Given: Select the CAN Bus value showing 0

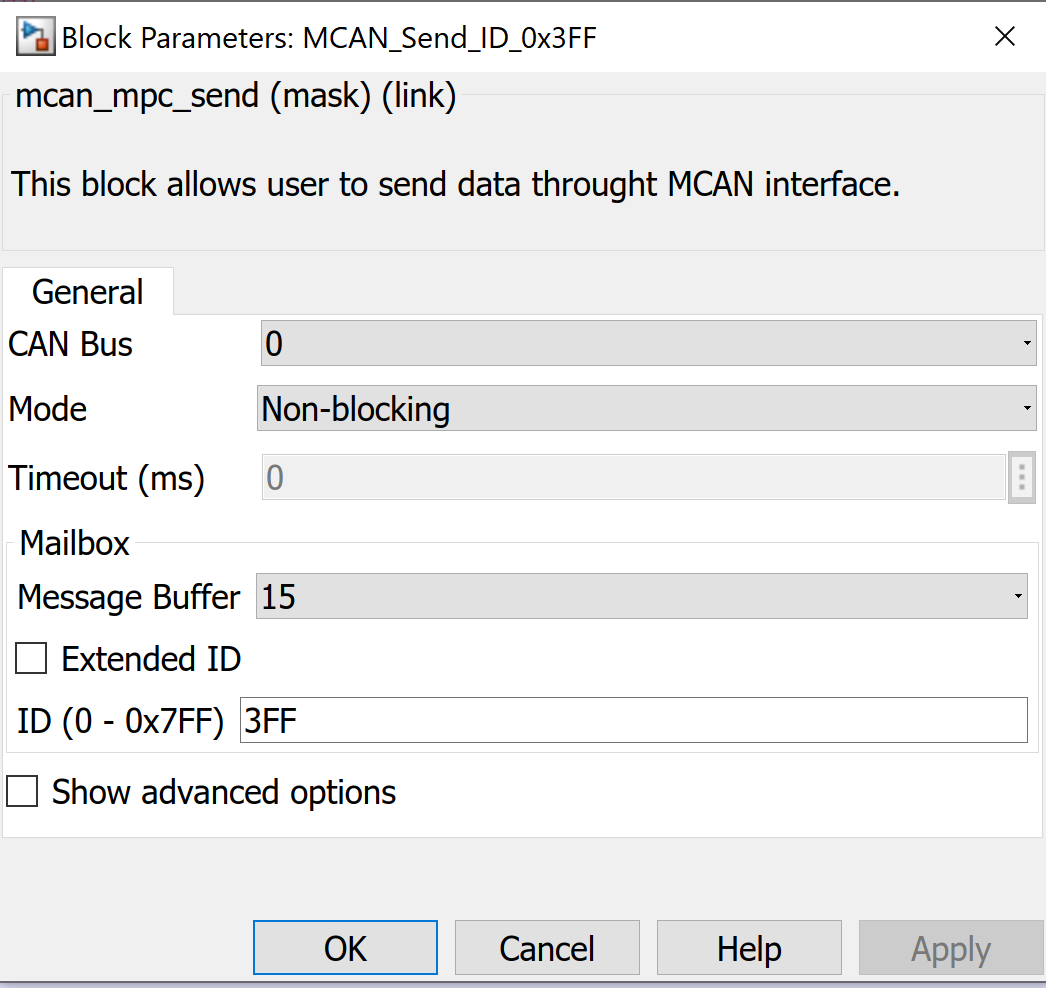Looking at the screenshot, I should click(600, 343).
